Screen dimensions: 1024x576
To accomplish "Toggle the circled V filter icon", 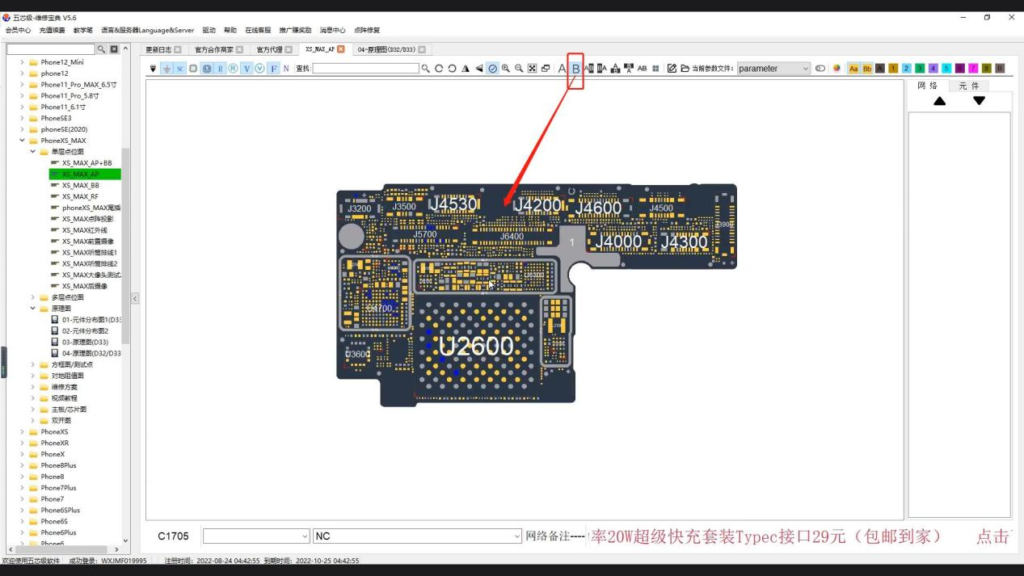I will tap(260, 69).
